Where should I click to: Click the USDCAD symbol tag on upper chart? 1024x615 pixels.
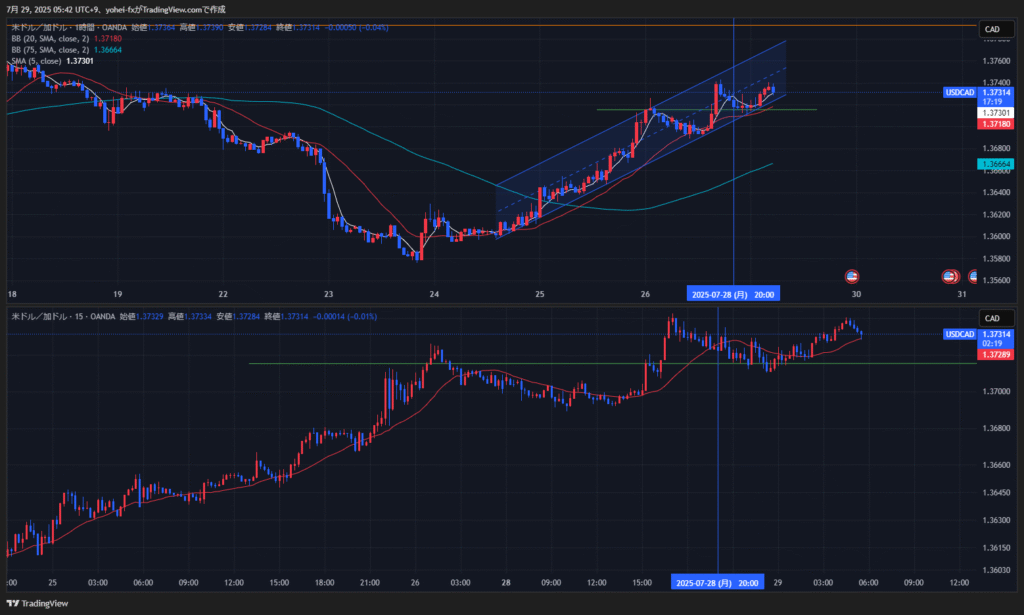click(x=959, y=92)
